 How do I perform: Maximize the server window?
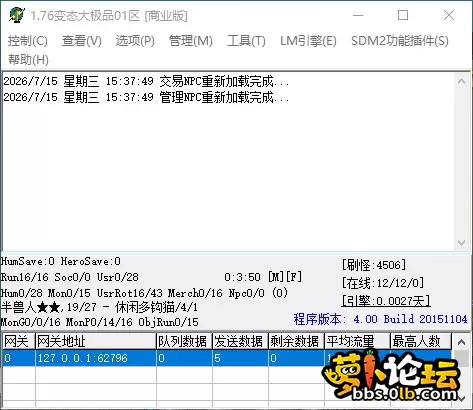pos(403,15)
